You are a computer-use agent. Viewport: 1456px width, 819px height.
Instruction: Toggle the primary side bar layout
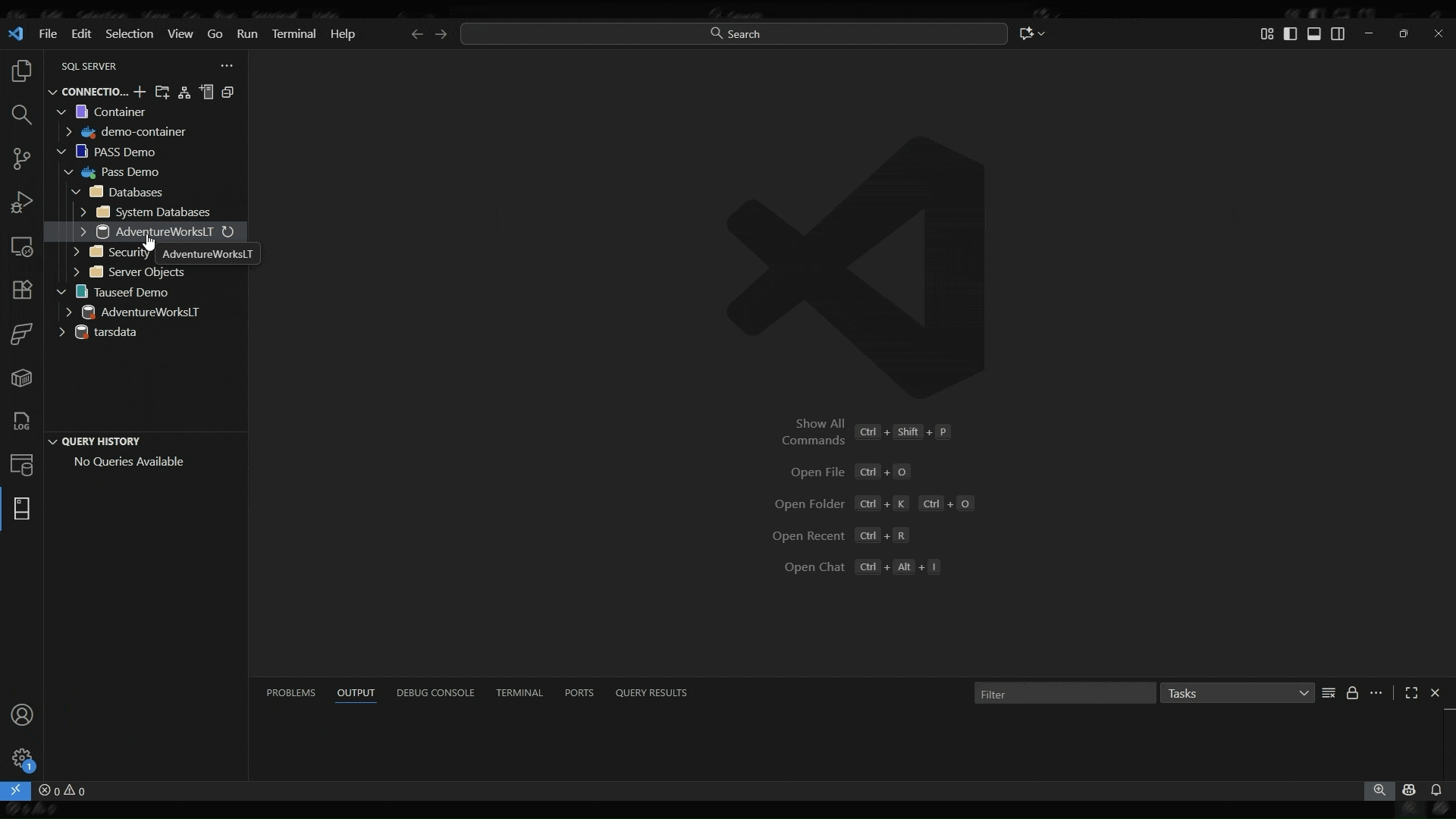tap(1290, 34)
